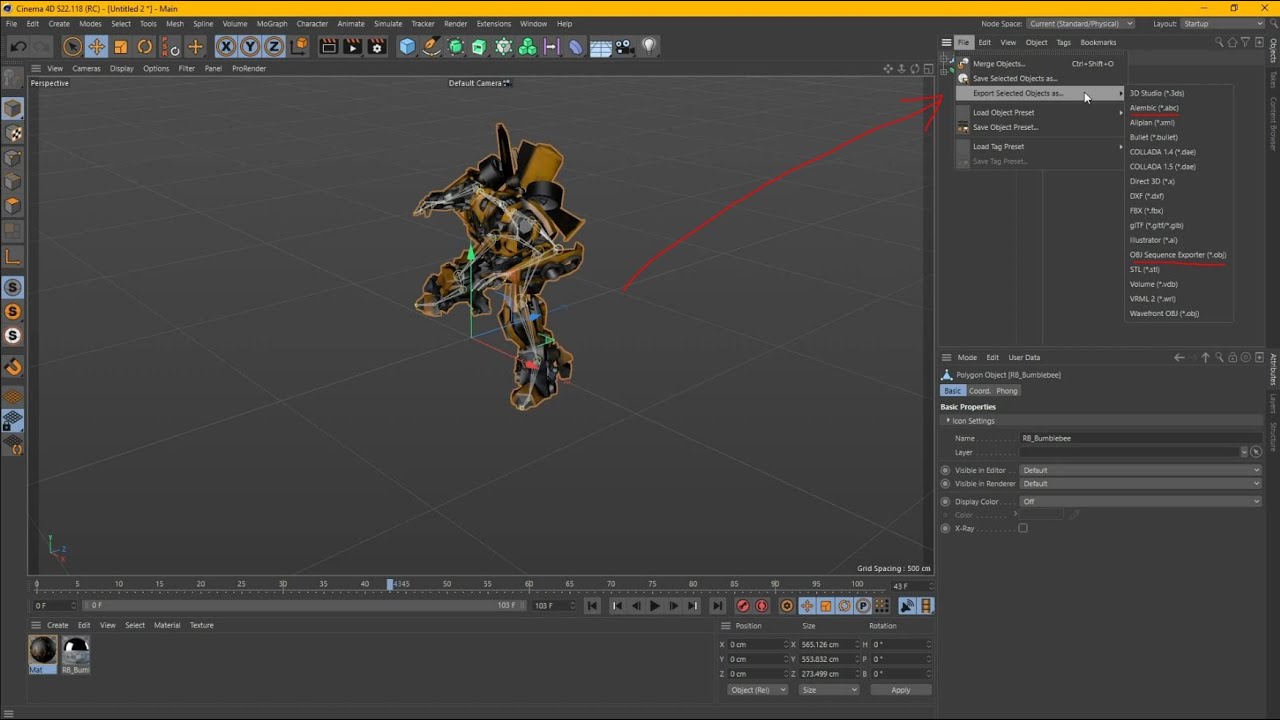The width and height of the screenshot is (1280, 720).
Task: Toggle the Z-axis lock
Action: tap(274, 46)
